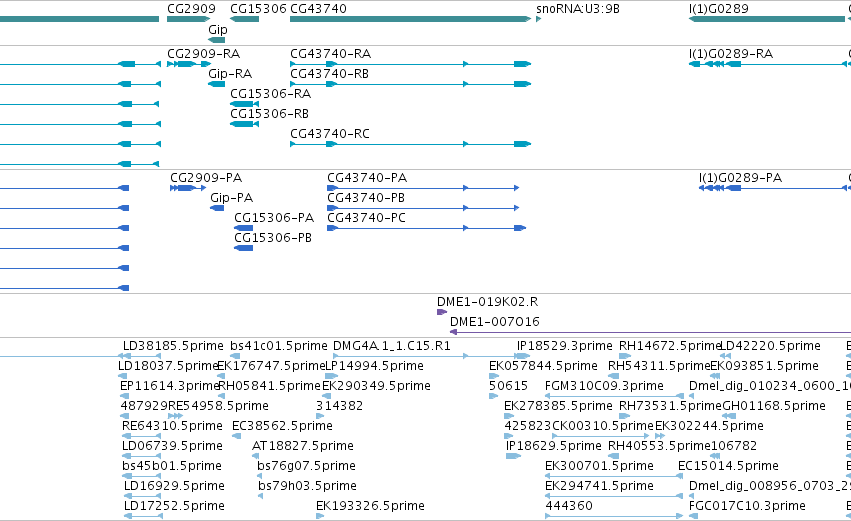Select transcript CG43740-RB
Viewport: 851px width, 521px height.
[x=410, y=84]
